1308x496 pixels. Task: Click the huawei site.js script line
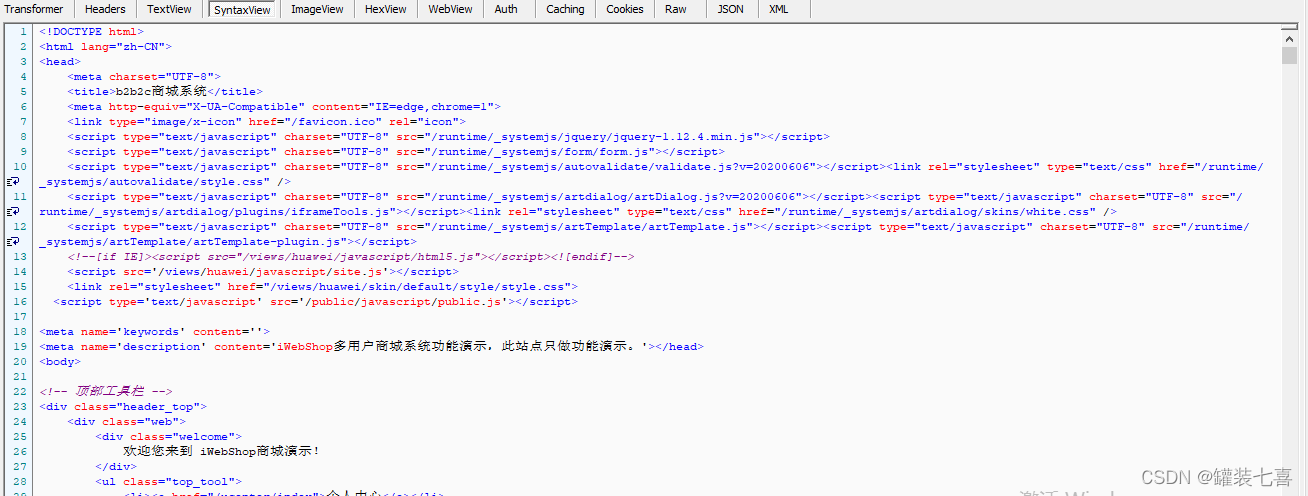(x=263, y=272)
